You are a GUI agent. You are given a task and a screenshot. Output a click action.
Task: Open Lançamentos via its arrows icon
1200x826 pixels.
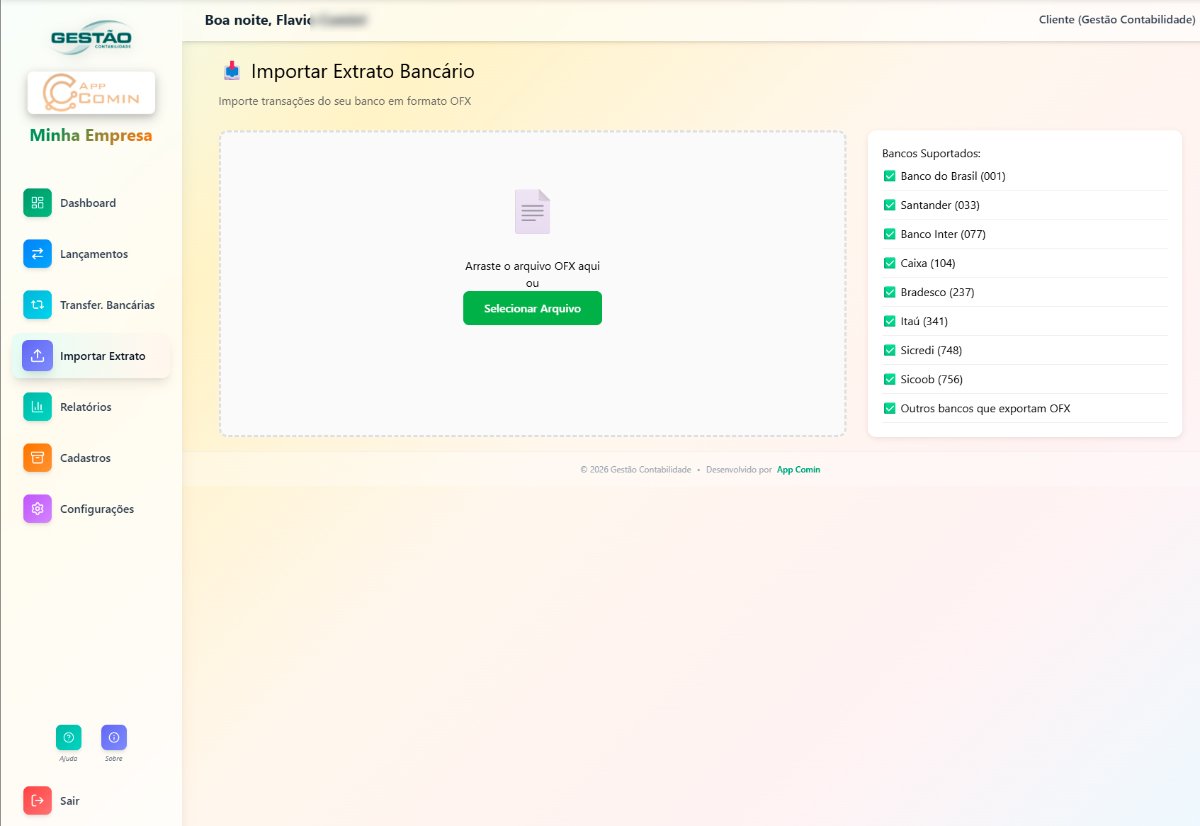click(37, 254)
